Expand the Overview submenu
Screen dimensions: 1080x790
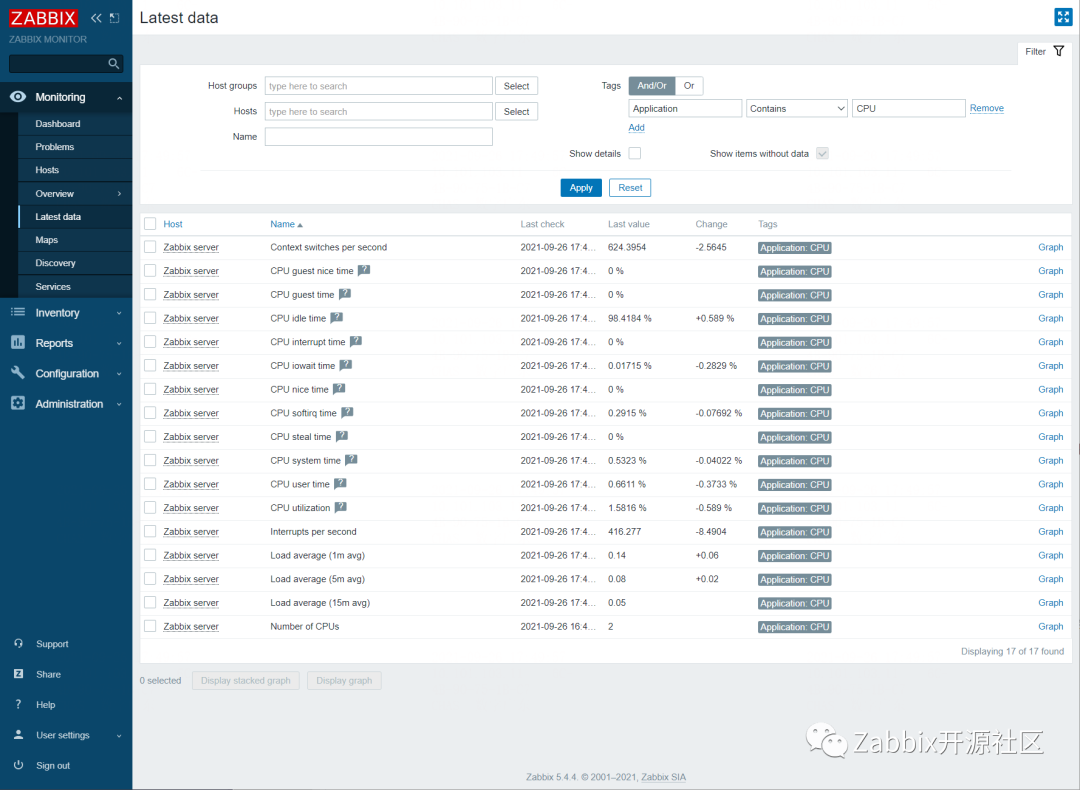click(119, 194)
